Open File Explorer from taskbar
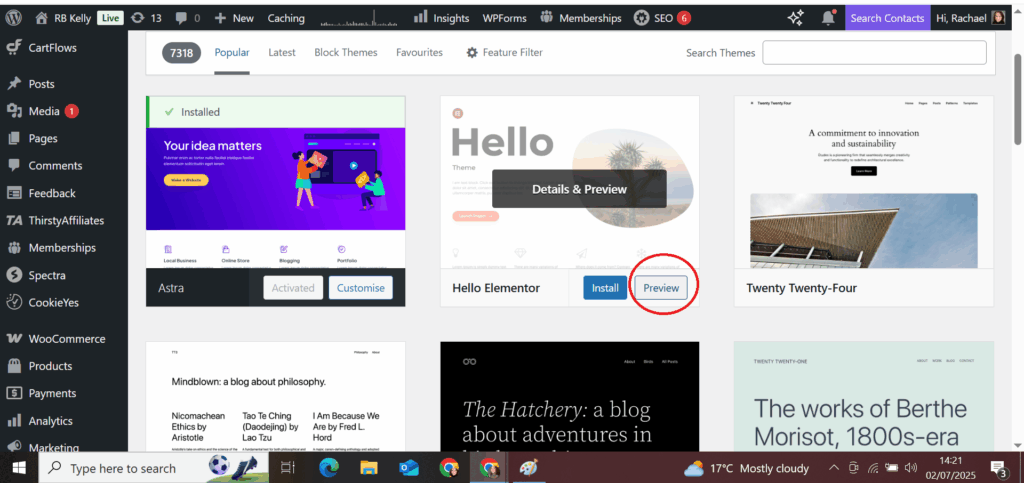 [x=369, y=468]
